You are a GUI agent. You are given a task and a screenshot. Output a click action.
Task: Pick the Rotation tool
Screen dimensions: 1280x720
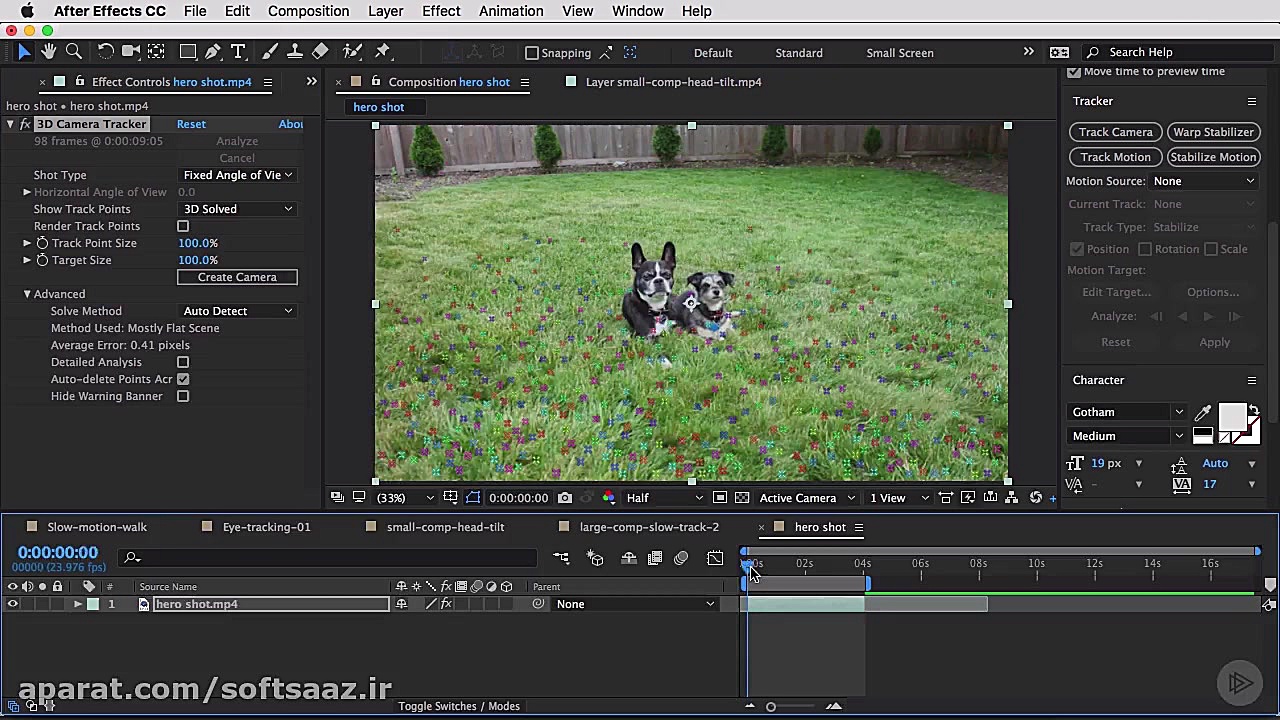[105, 52]
